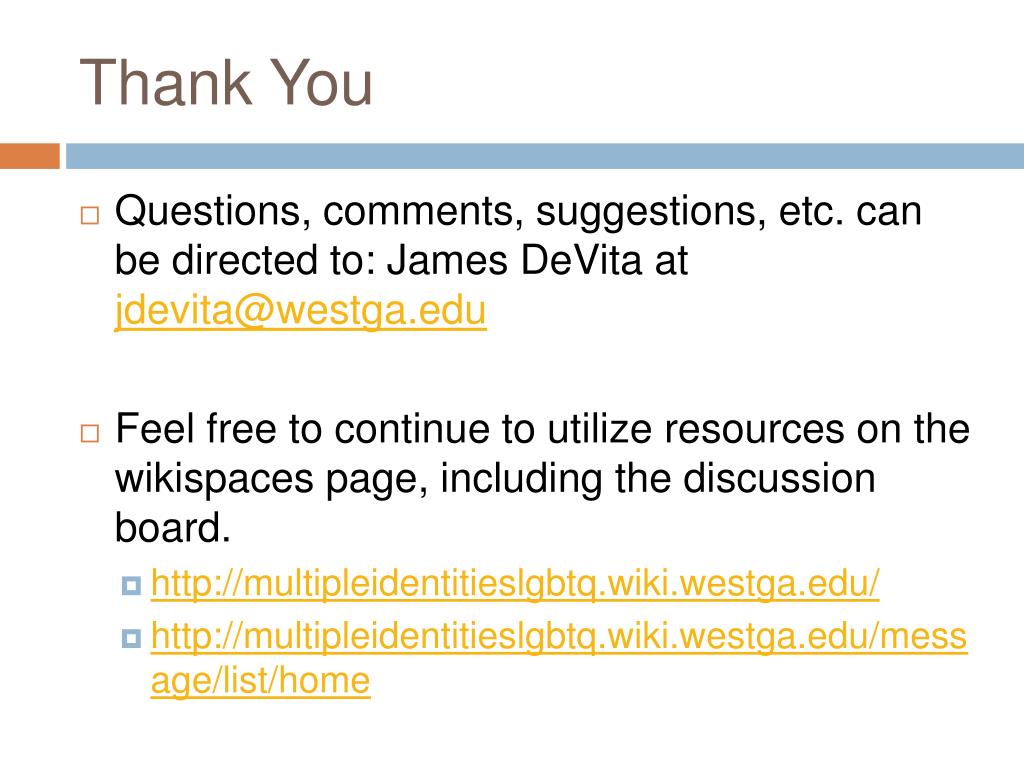
Task: Follow the wiki link ending in /mess
Action: click(x=558, y=637)
